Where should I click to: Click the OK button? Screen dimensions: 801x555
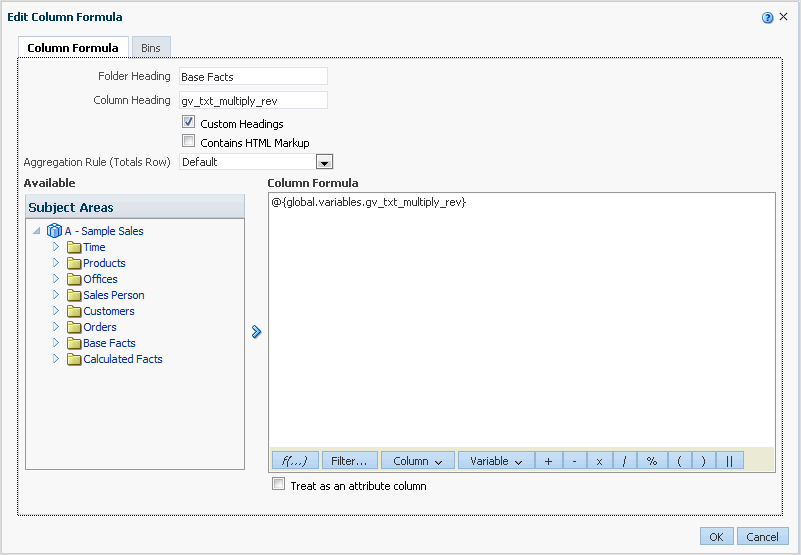(716, 537)
